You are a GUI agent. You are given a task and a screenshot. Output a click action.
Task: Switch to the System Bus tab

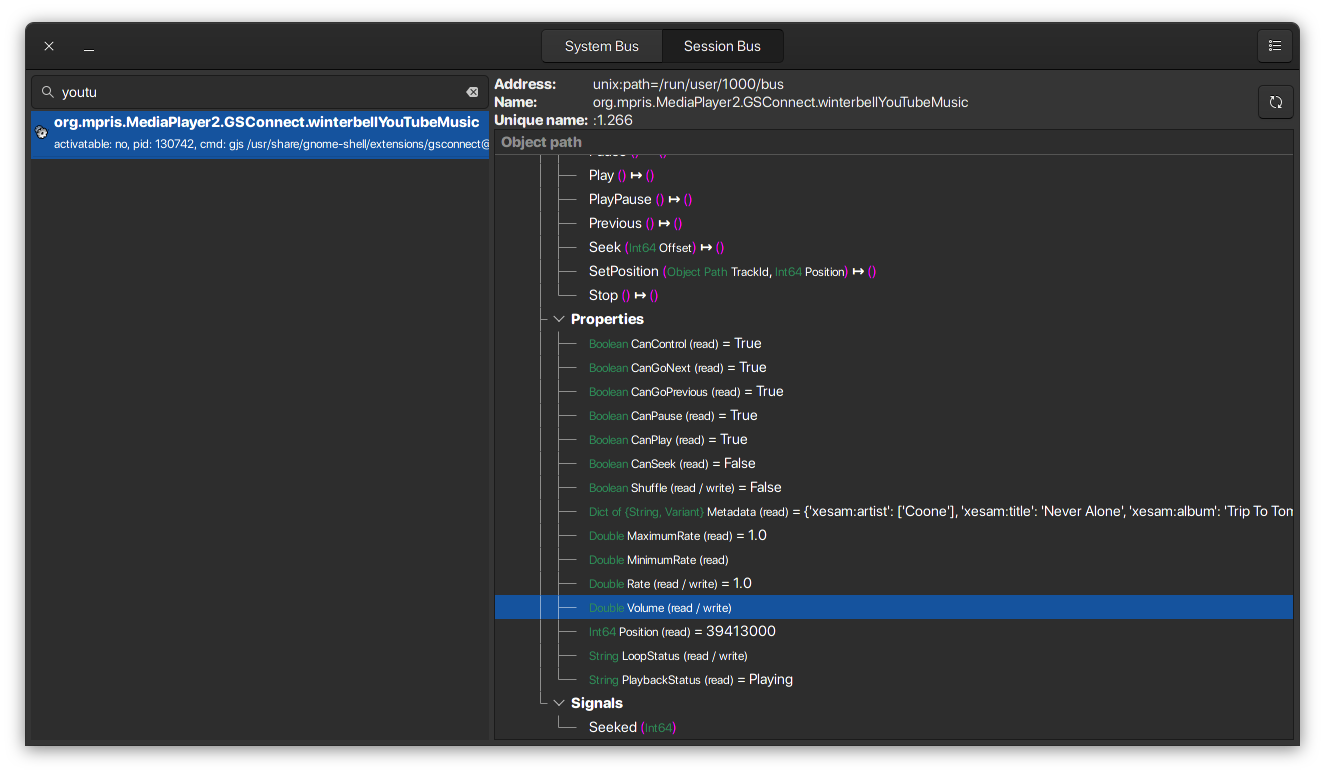601,45
